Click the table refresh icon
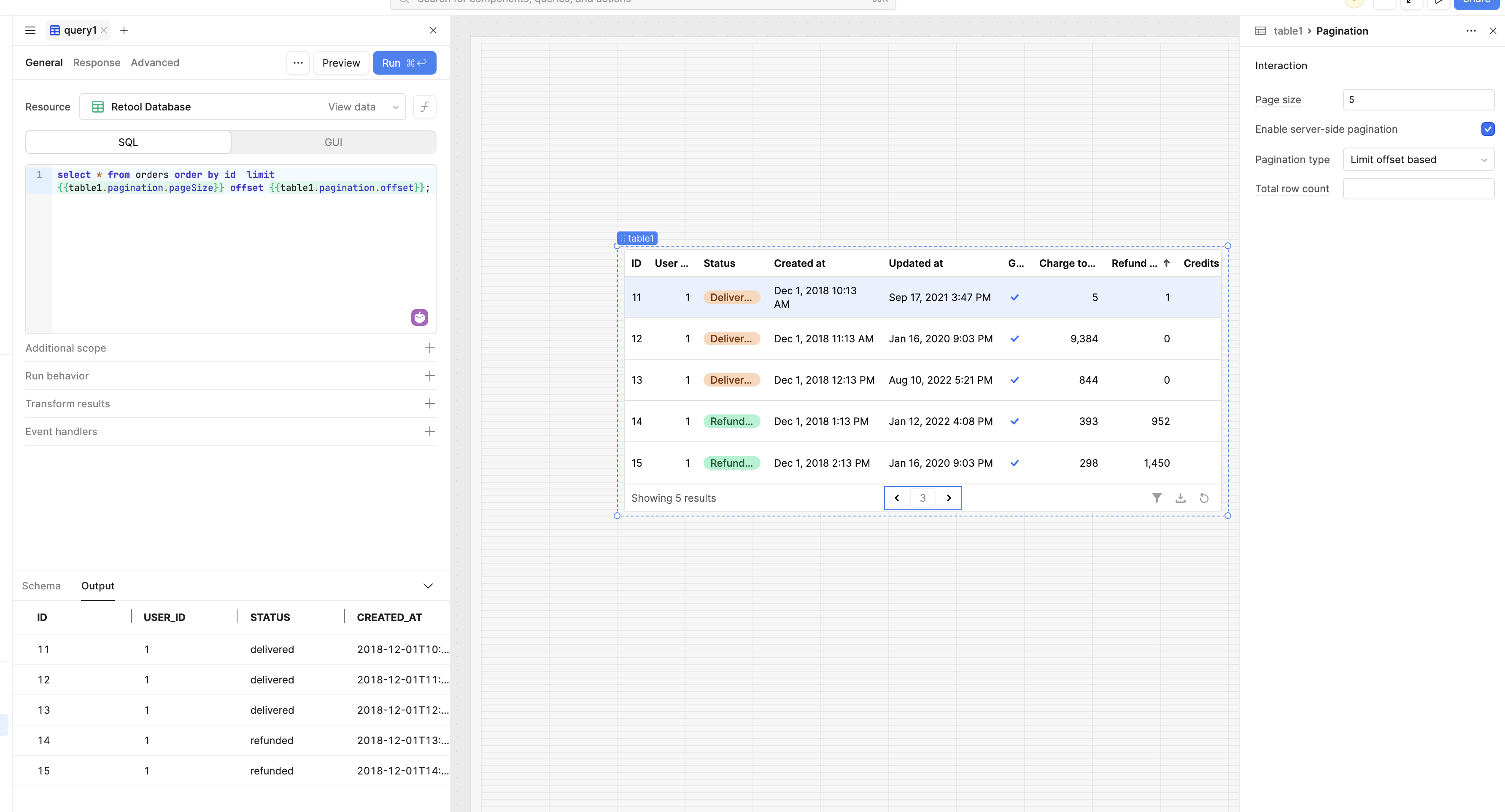 (x=1204, y=498)
